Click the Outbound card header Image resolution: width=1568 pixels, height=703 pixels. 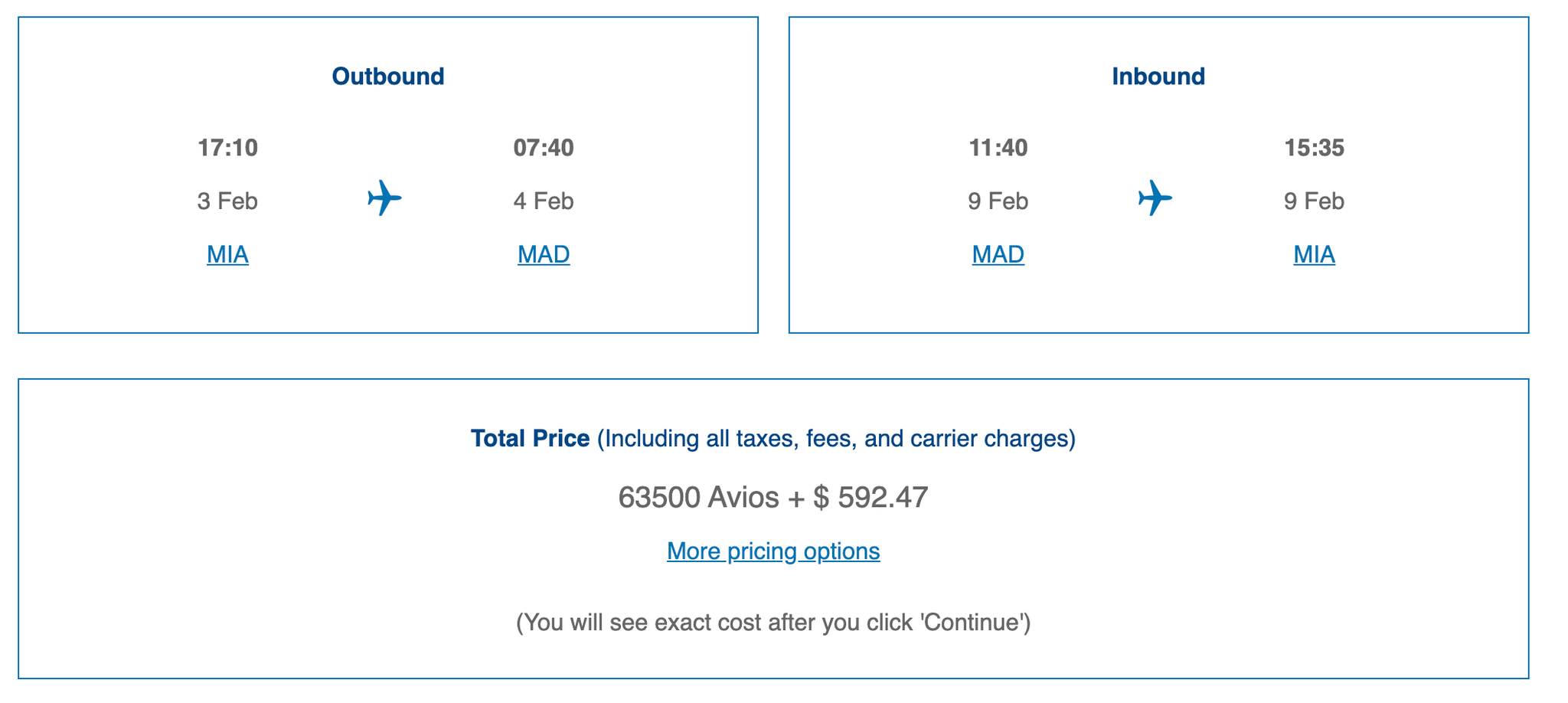point(387,75)
